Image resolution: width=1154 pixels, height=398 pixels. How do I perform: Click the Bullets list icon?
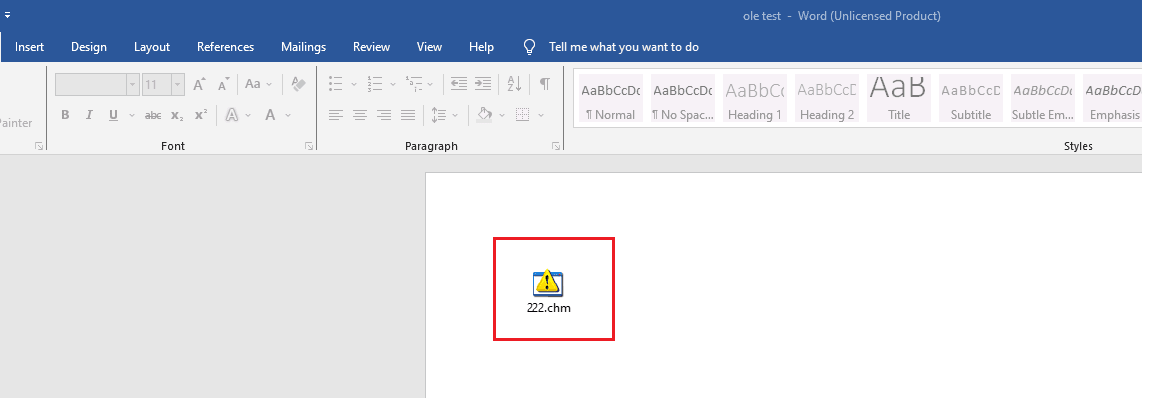coord(336,84)
